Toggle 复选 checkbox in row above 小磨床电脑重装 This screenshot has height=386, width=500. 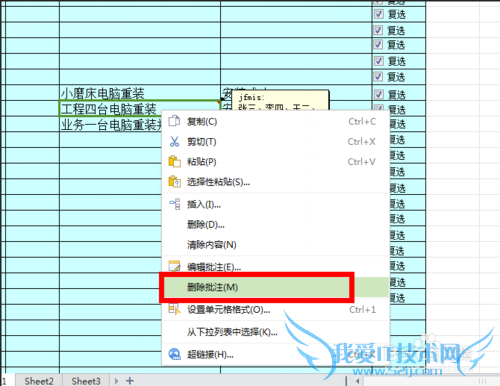point(378,77)
